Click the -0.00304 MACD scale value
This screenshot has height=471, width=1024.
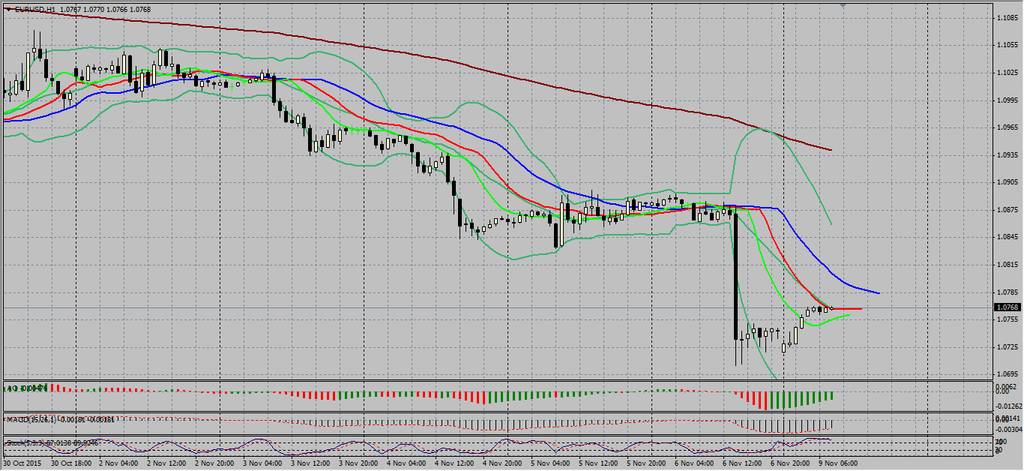(x=1008, y=429)
